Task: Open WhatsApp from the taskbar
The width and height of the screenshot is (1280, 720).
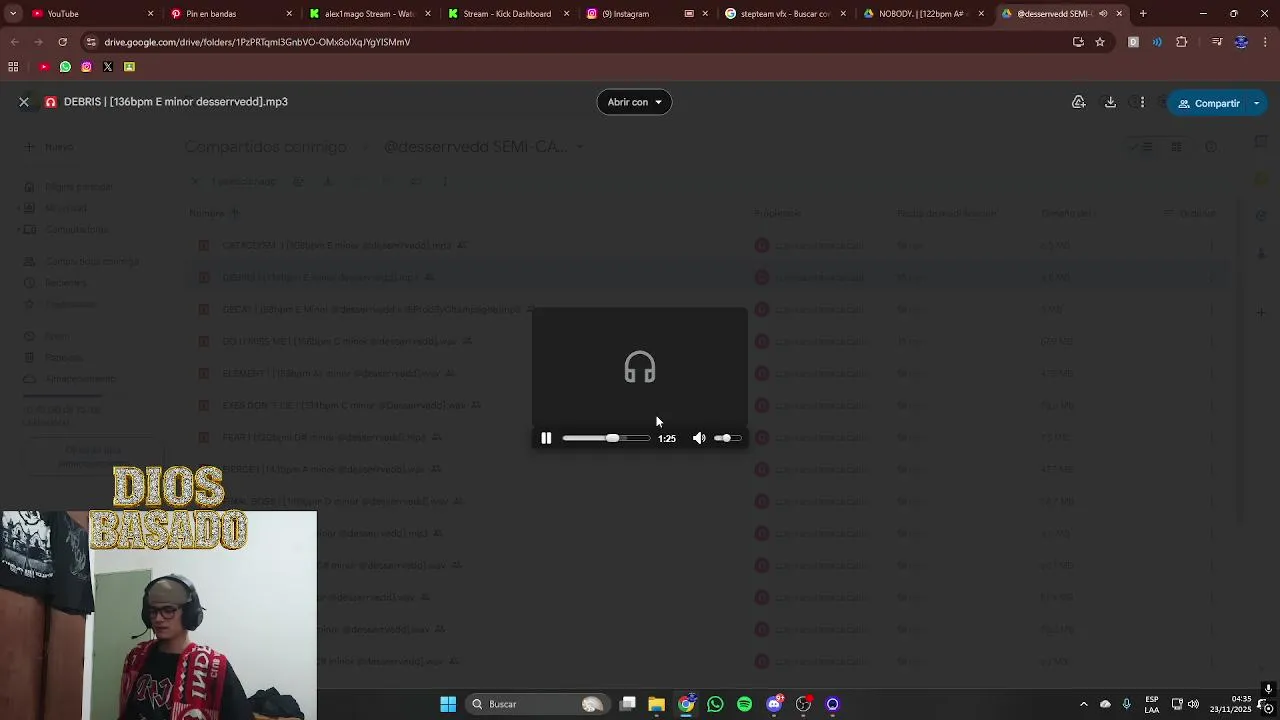Action: [715, 704]
